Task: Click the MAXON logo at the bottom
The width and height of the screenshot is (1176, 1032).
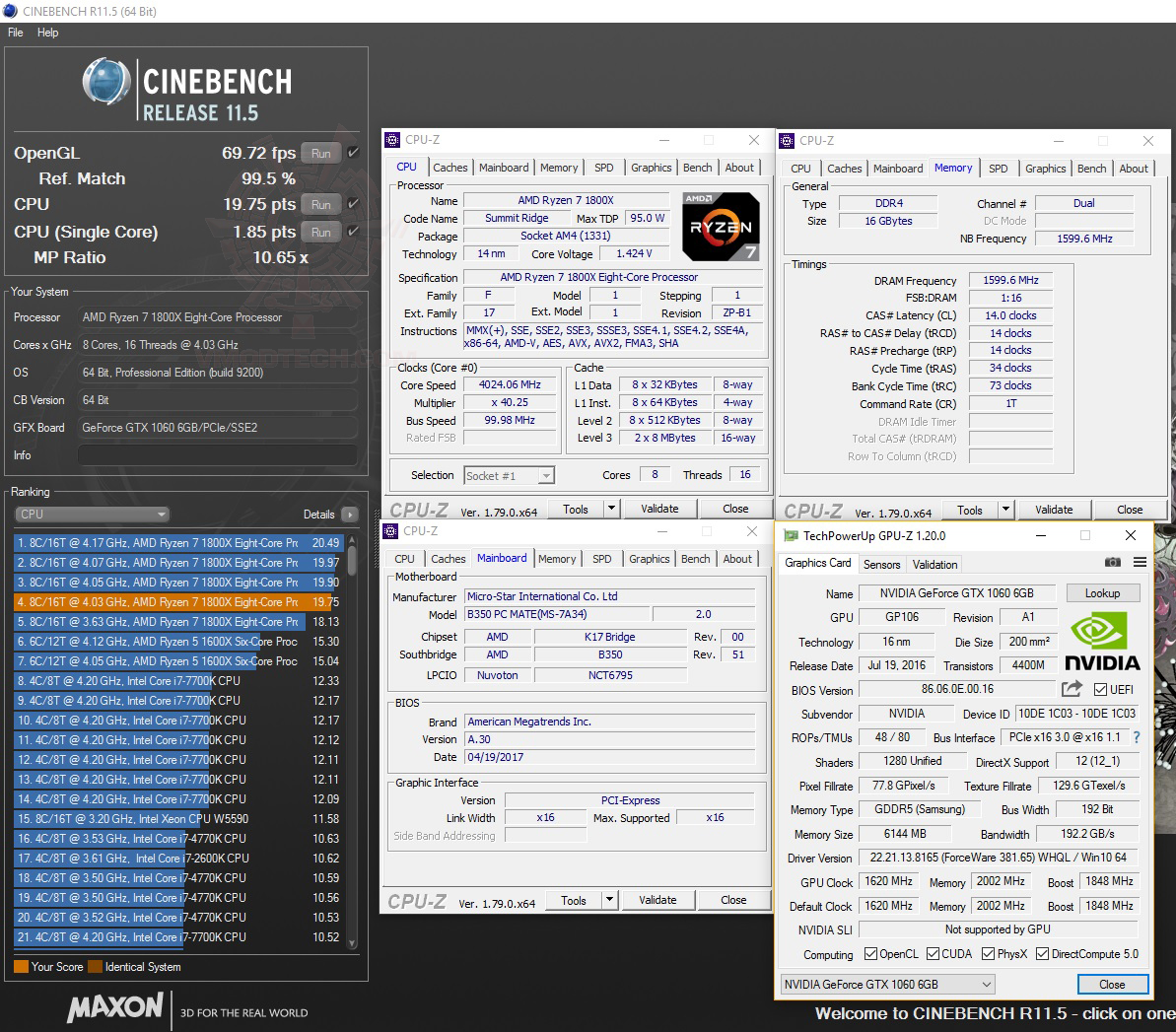Action: click(115, 1007)
